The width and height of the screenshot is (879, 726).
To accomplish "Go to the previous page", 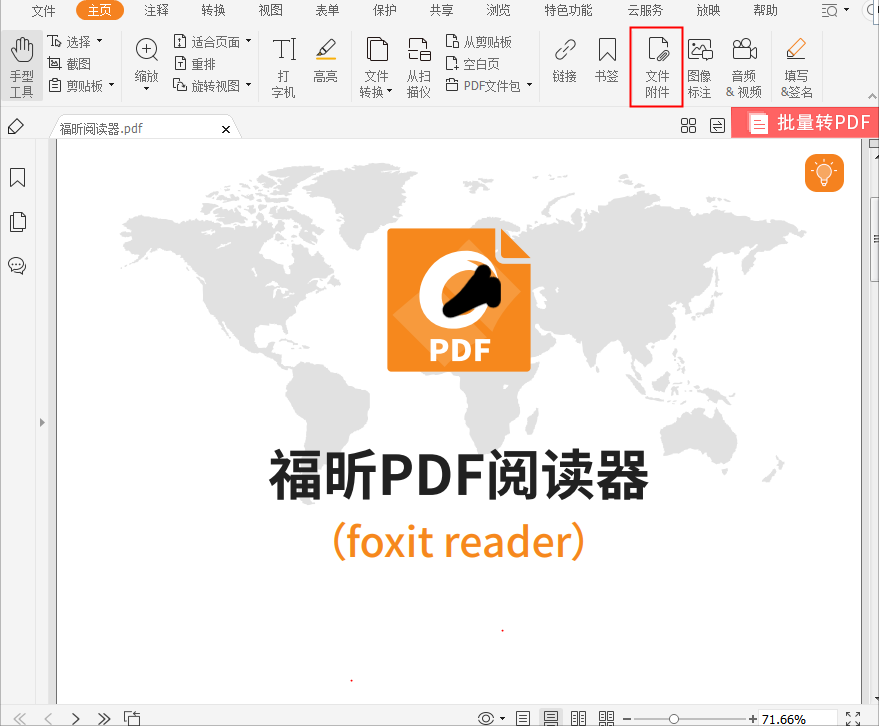I will (x=48, y=718).
